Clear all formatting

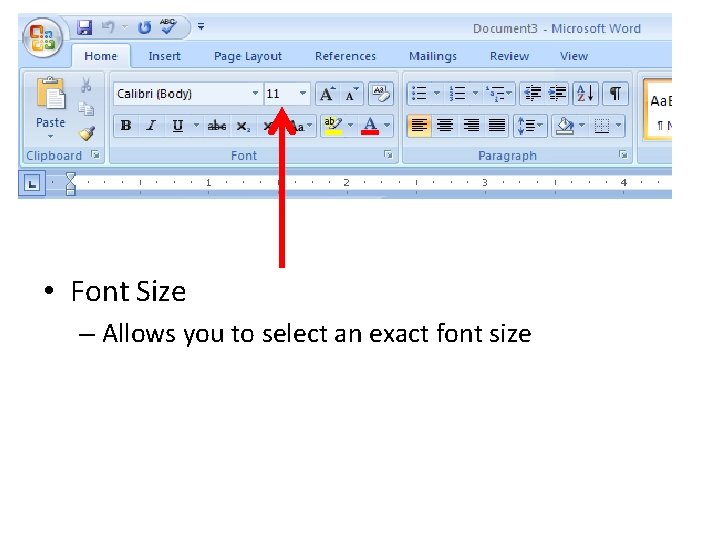point(381,94)
